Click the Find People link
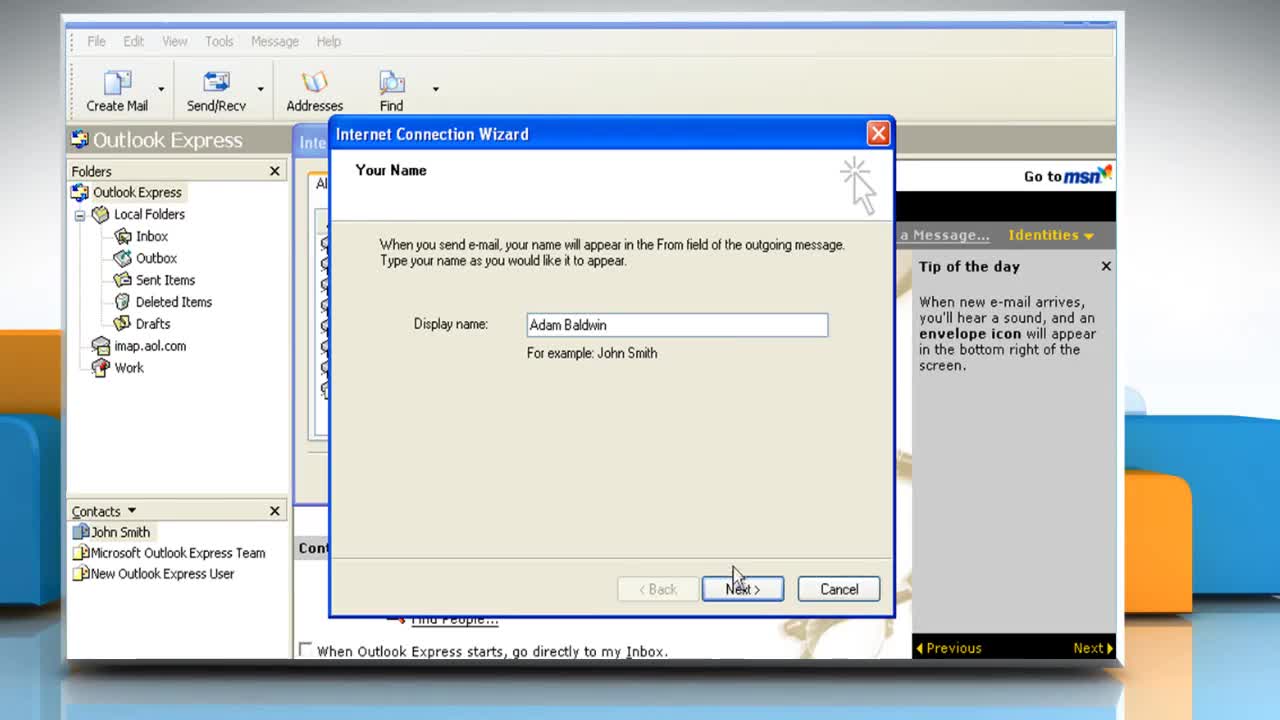1280x720 pixels. click(455, 621)
